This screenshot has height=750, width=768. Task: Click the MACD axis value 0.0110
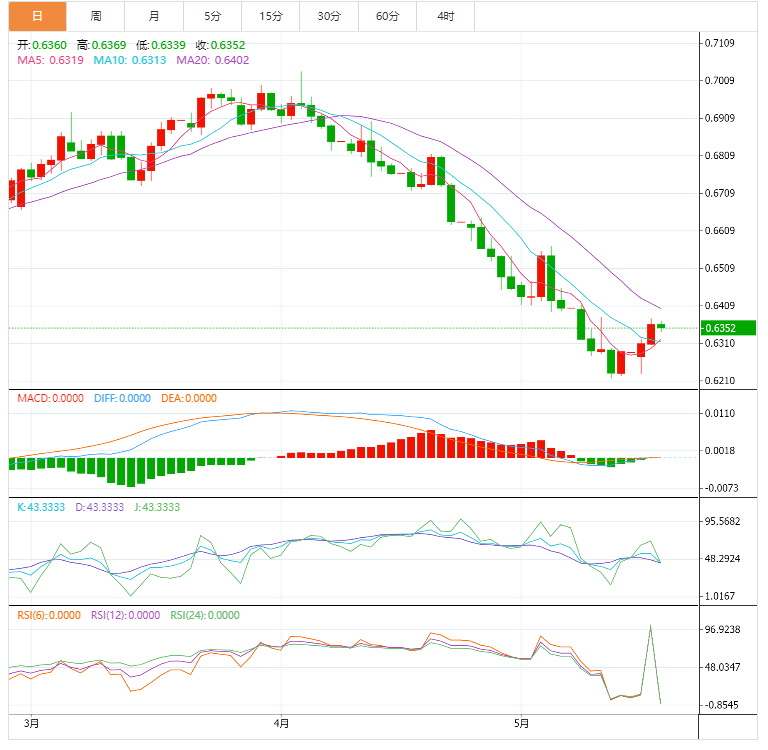(720, 413)
